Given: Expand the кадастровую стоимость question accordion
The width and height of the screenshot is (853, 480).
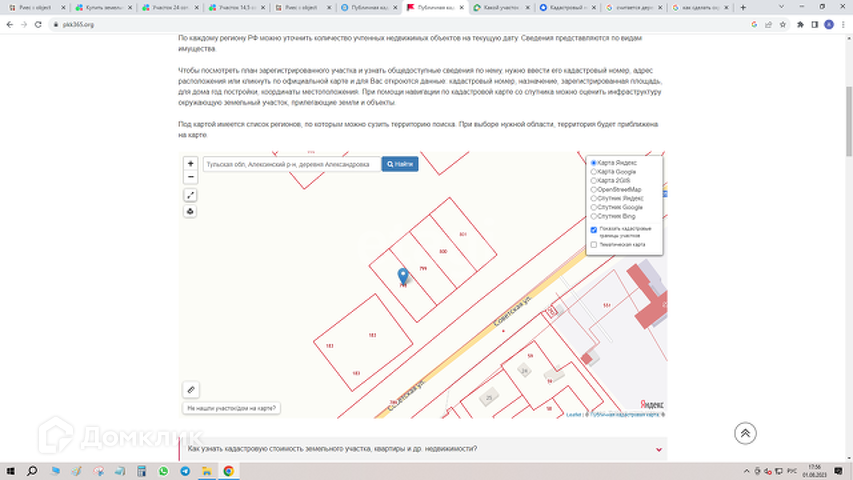Looking at the screenshot, I should pyautogui.click(x=422, y=449).
